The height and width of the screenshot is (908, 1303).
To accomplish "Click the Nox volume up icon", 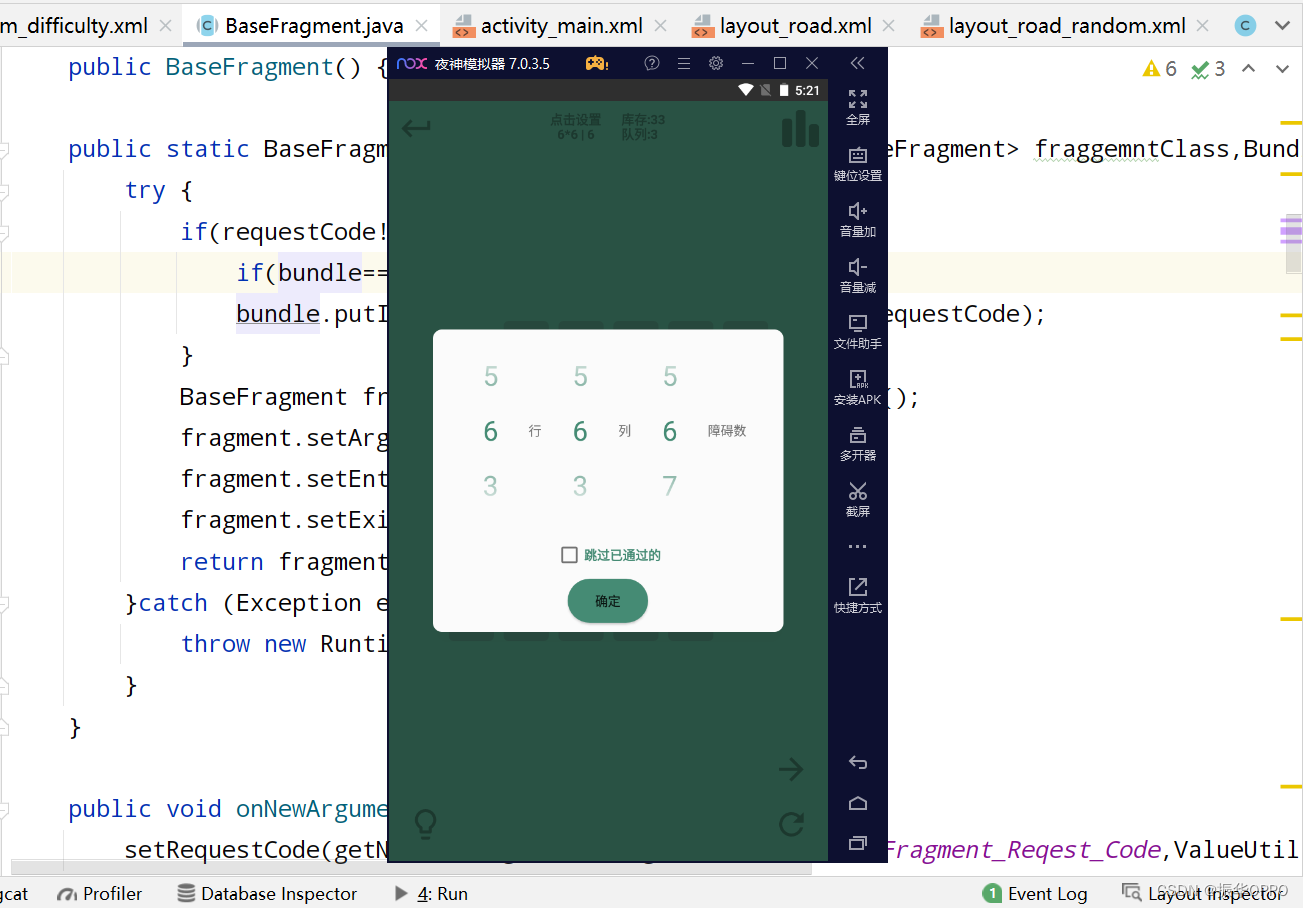I will tap(858, 211).
